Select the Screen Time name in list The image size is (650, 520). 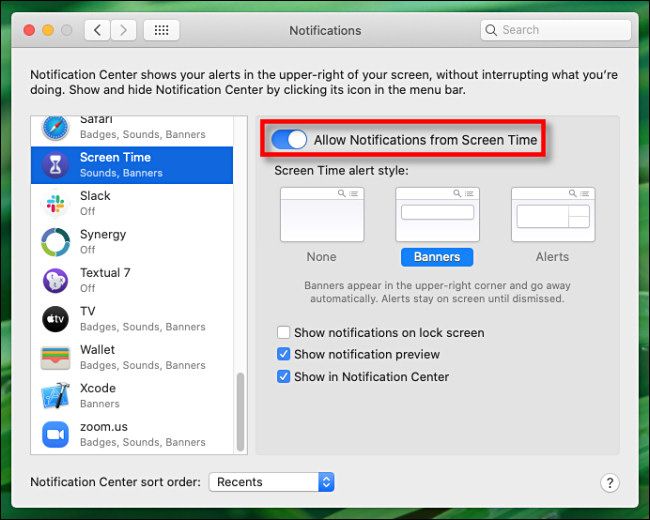pyautogui.click(x=115, y=158)
